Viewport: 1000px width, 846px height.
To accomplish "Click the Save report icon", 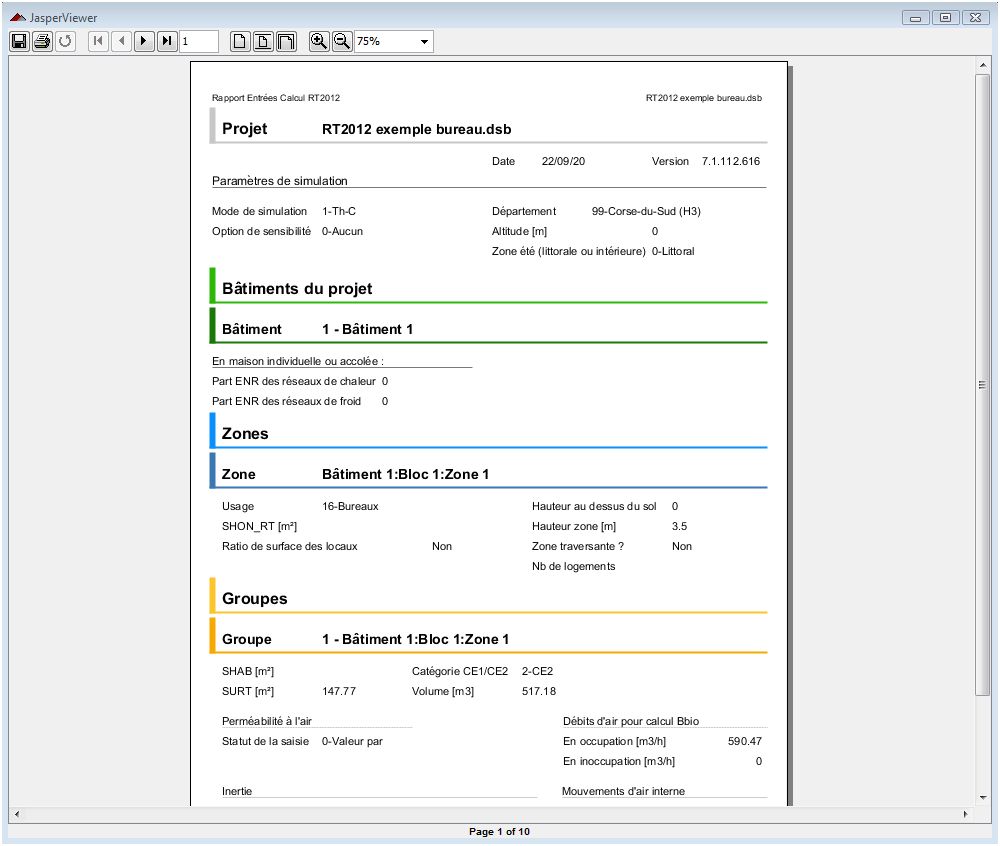I will point(18,41).
